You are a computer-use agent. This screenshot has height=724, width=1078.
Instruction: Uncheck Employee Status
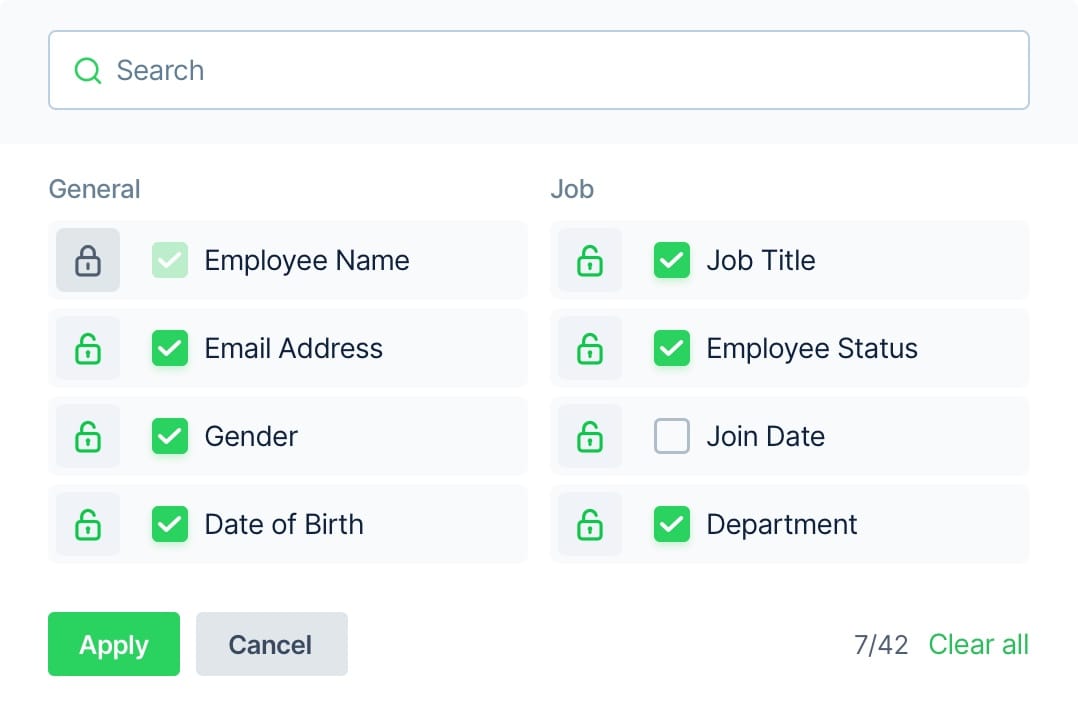click(672, 348)
